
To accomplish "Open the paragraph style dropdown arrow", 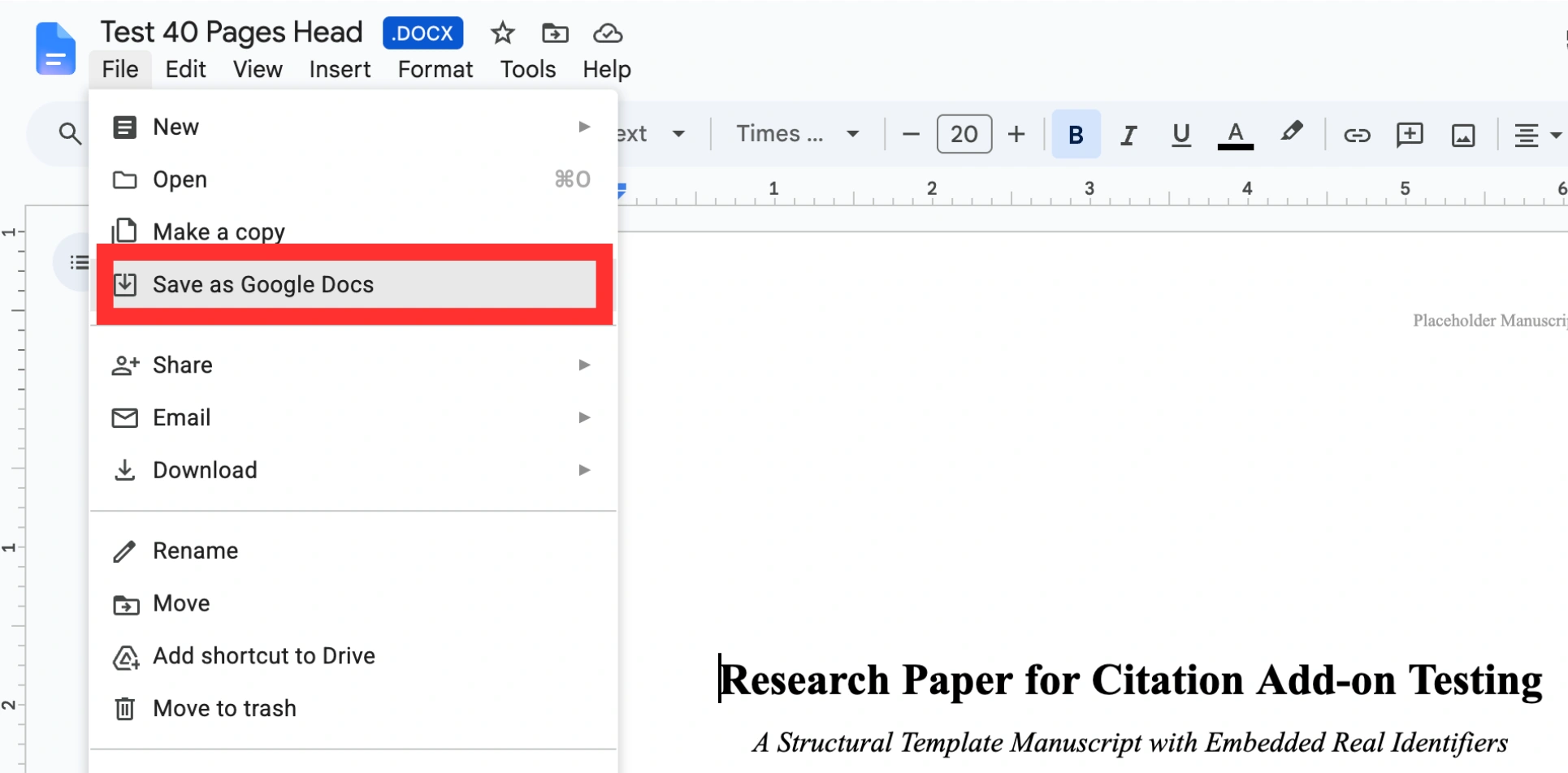I will tap(678, 134).
